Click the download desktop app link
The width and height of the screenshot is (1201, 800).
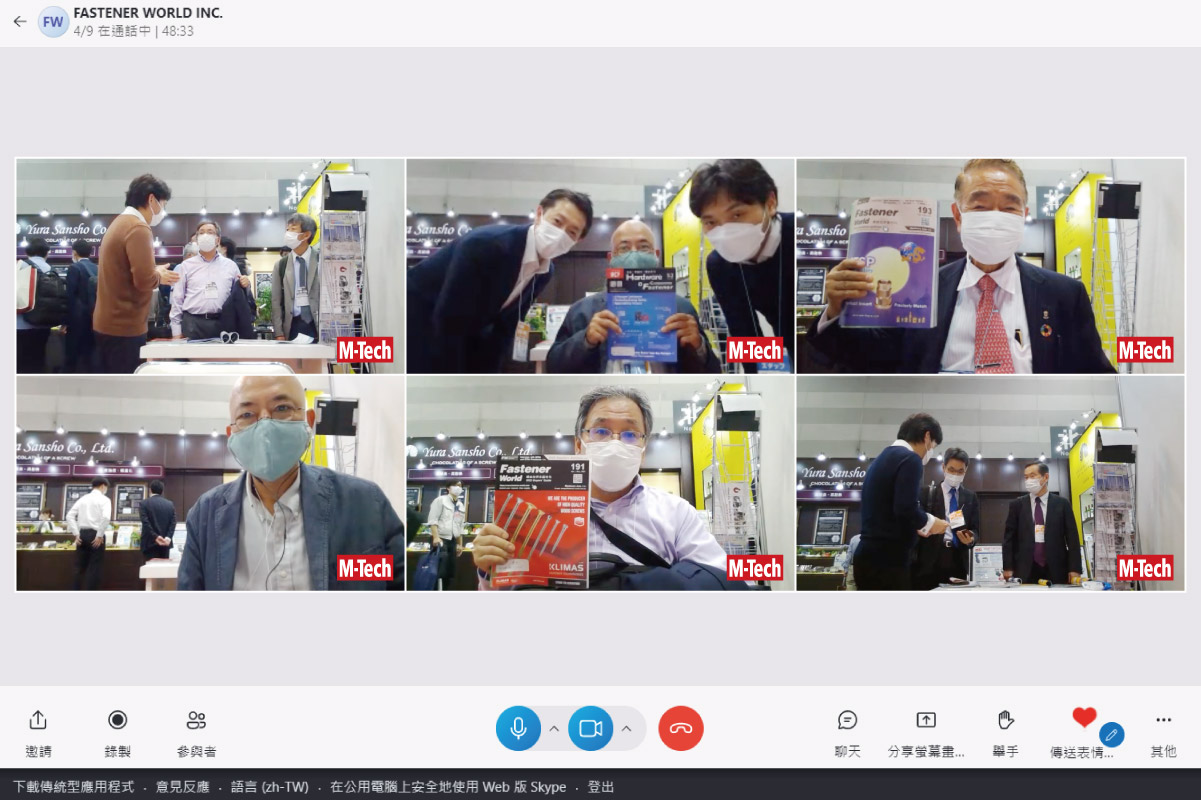tap(73, 787)
